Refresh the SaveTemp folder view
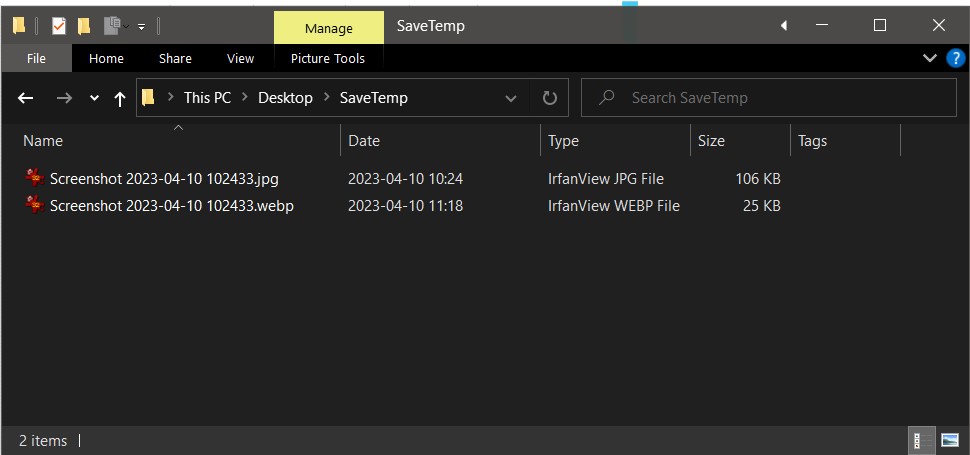This screenshot has height=455, width=970. [549, 98]
